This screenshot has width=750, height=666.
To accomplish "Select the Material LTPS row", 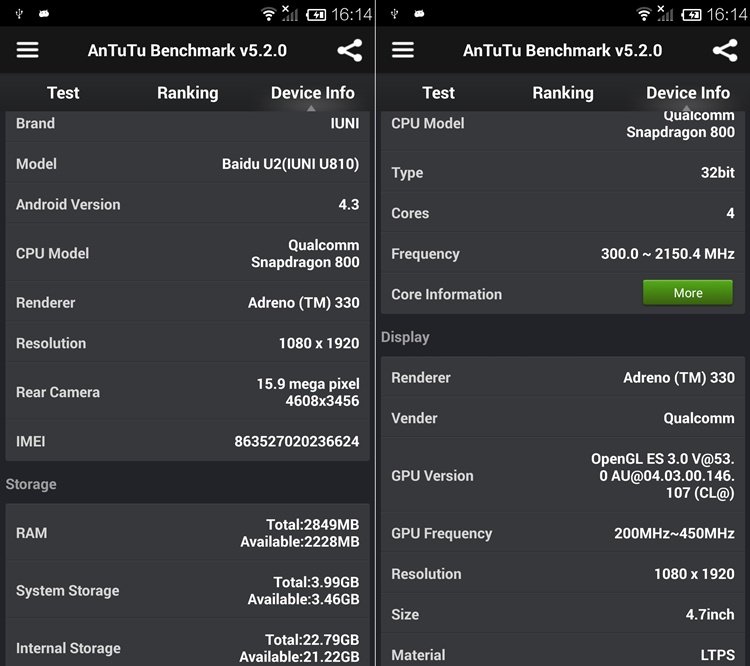I will click(563, 652).
